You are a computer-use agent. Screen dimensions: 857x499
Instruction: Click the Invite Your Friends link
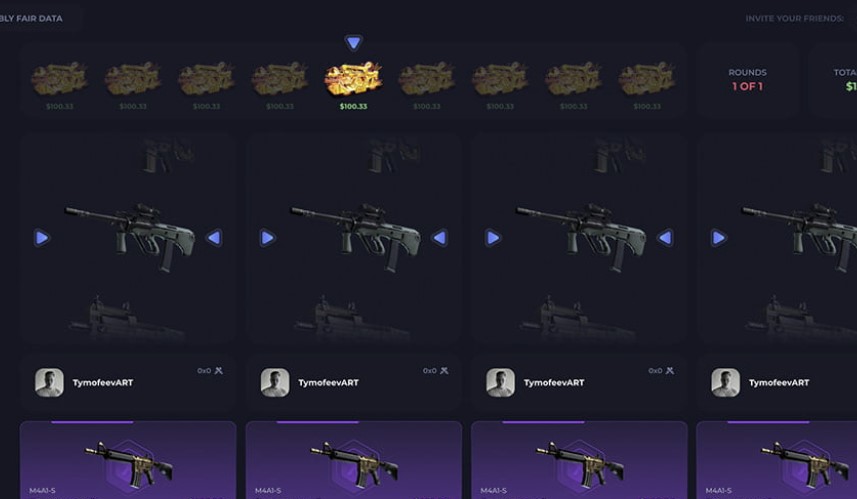click(795, 18)
